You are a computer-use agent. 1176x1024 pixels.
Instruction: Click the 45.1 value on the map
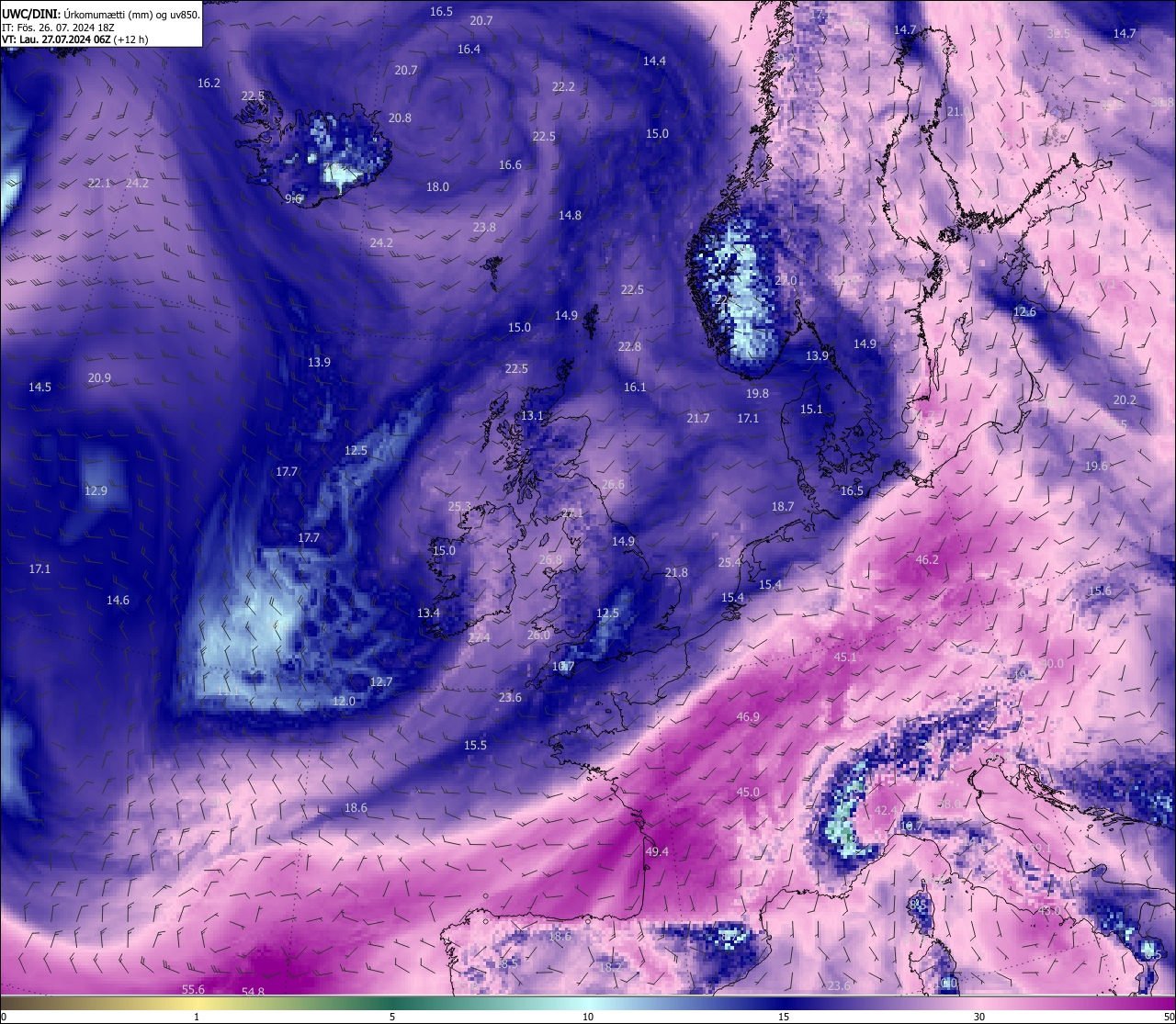844,658
